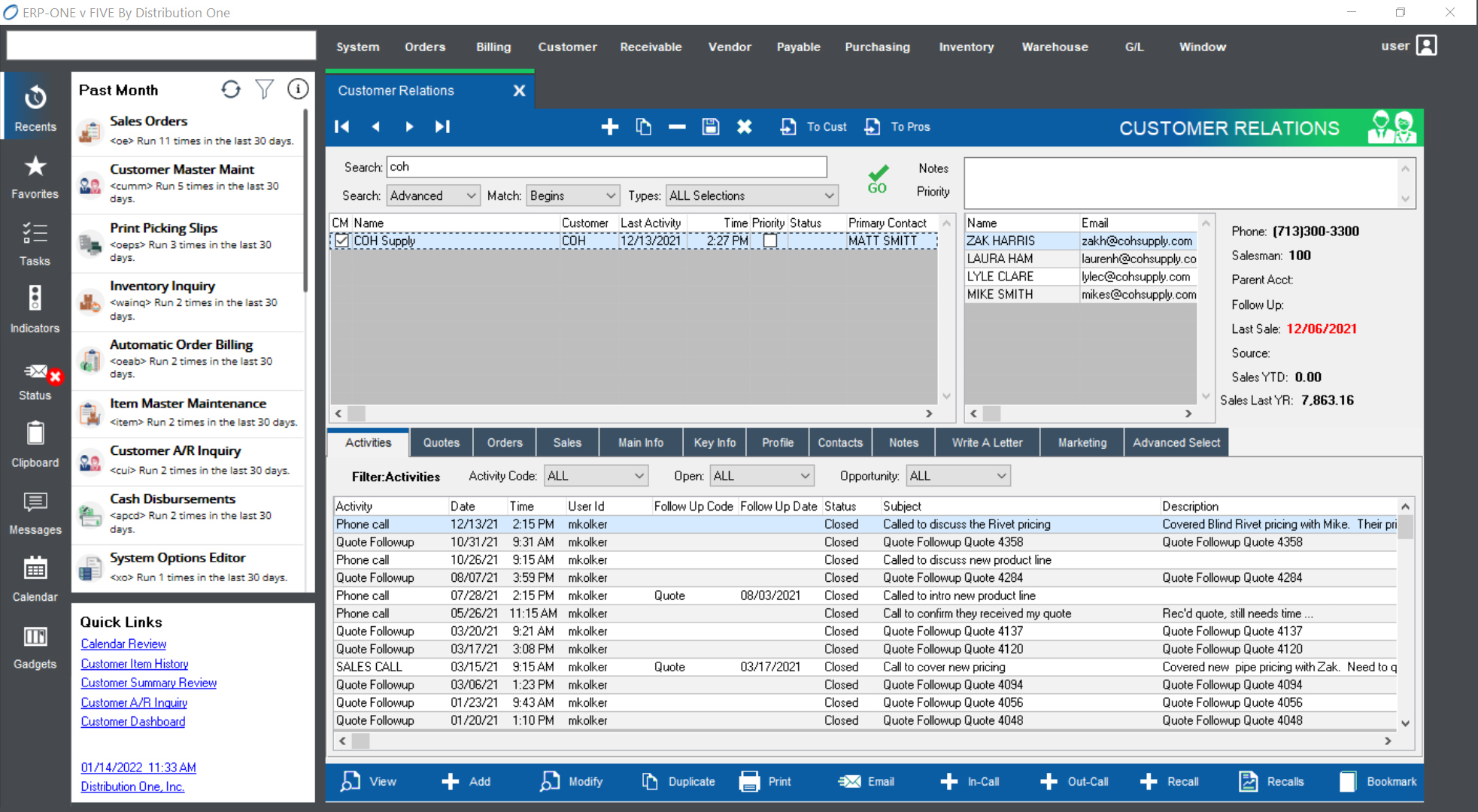1478x812 pixels.
Task: Open the filter funnel in Past Month
Action: 264,89
